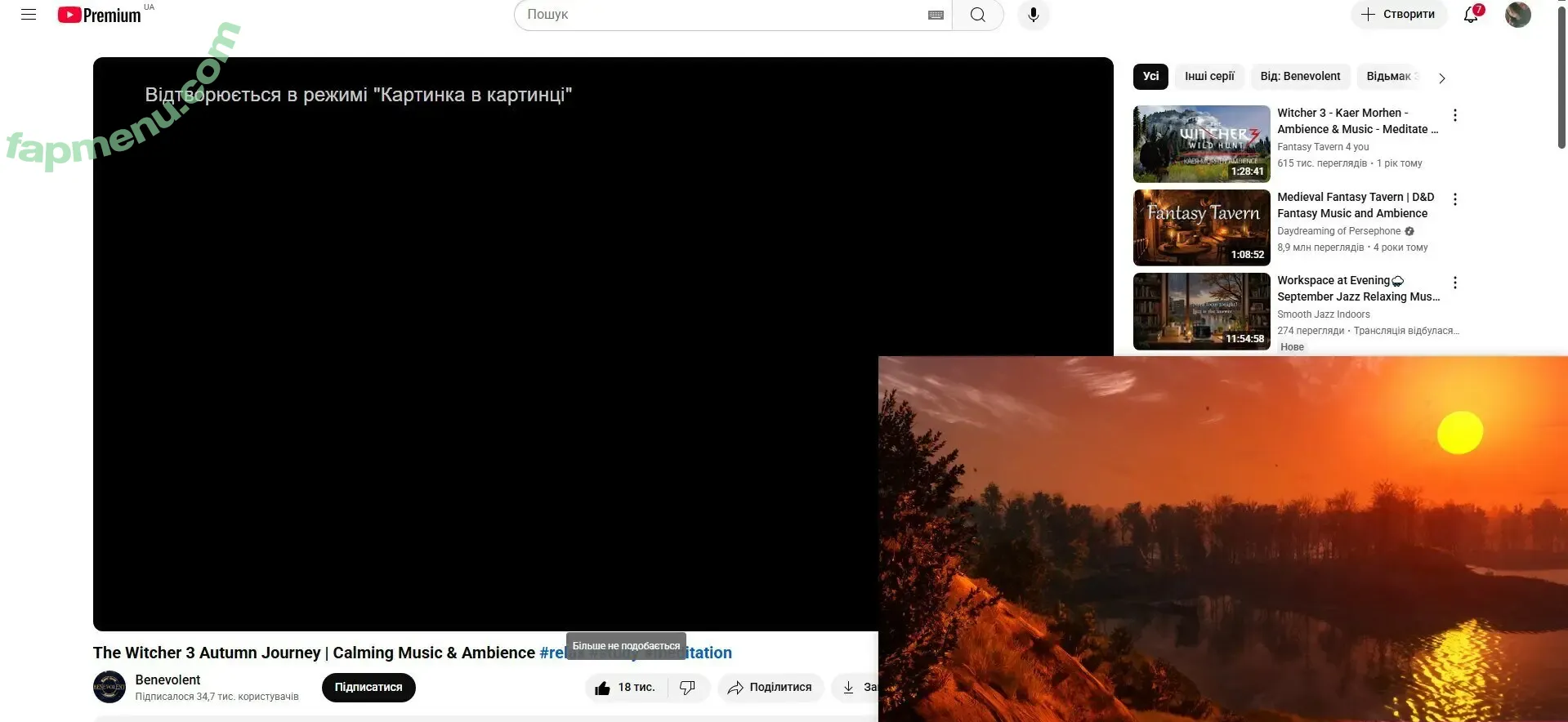
Task: Open options for Medieval Fantasy Tavern video
Action: point(1454,199)
